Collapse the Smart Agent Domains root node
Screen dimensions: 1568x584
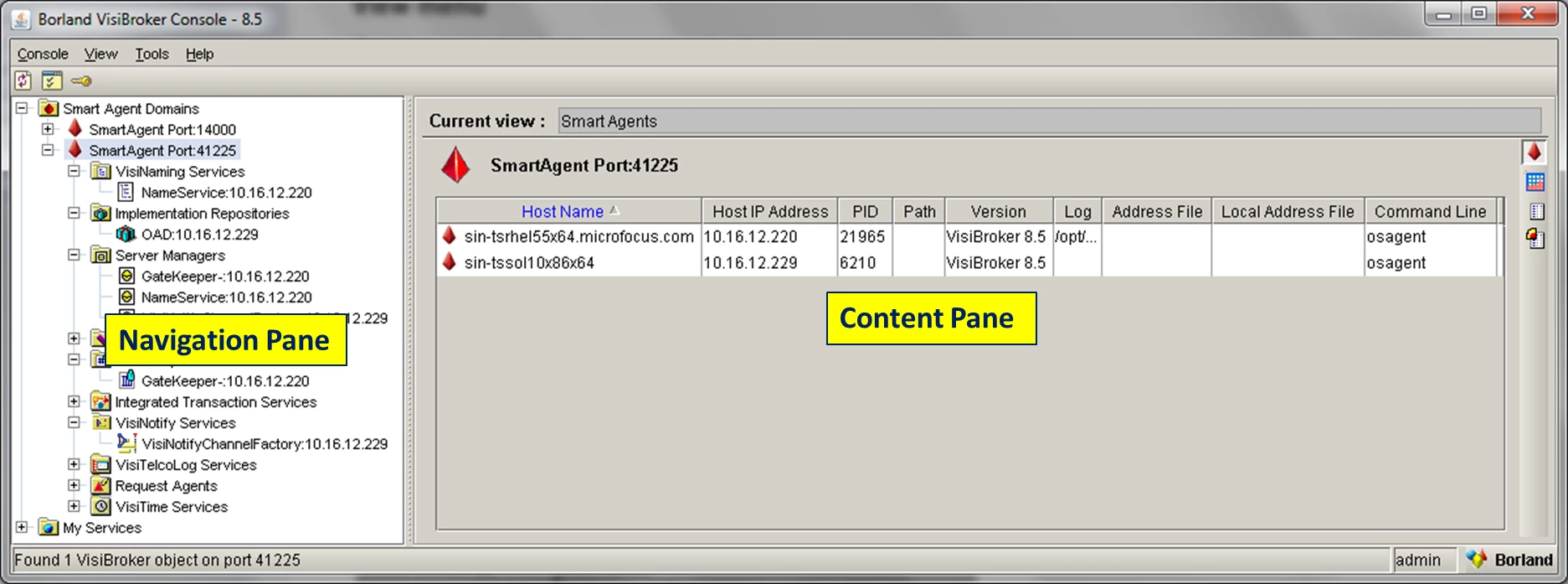(23, 108)
